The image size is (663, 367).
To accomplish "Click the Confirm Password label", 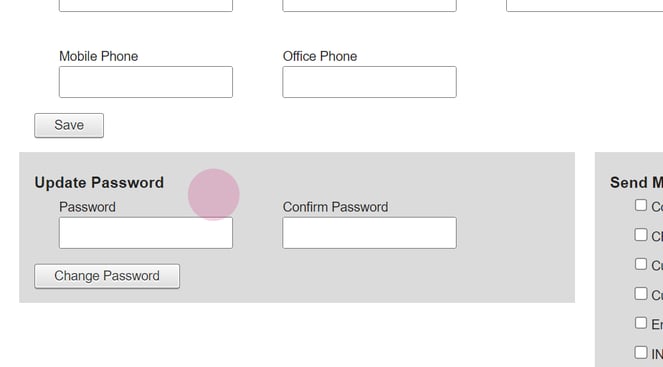I will click(335, 207).
